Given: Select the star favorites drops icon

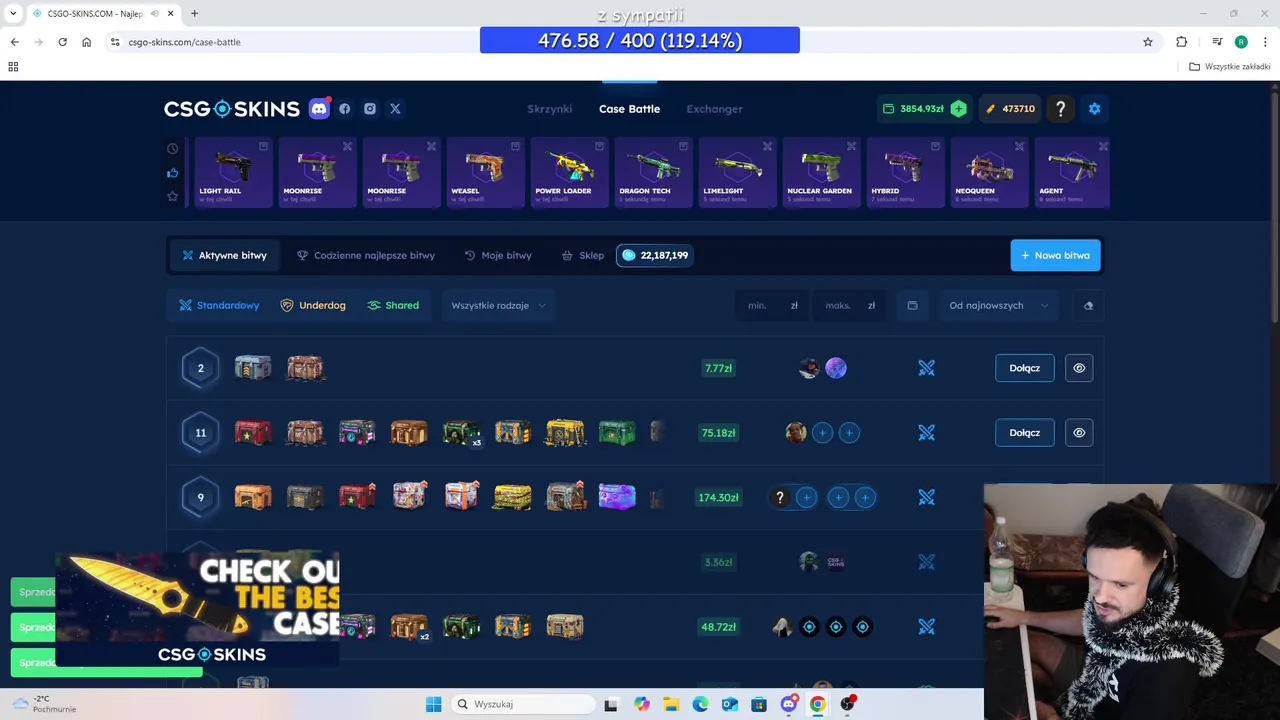Looking at the screenshot, I should click(x=173, y=196).
